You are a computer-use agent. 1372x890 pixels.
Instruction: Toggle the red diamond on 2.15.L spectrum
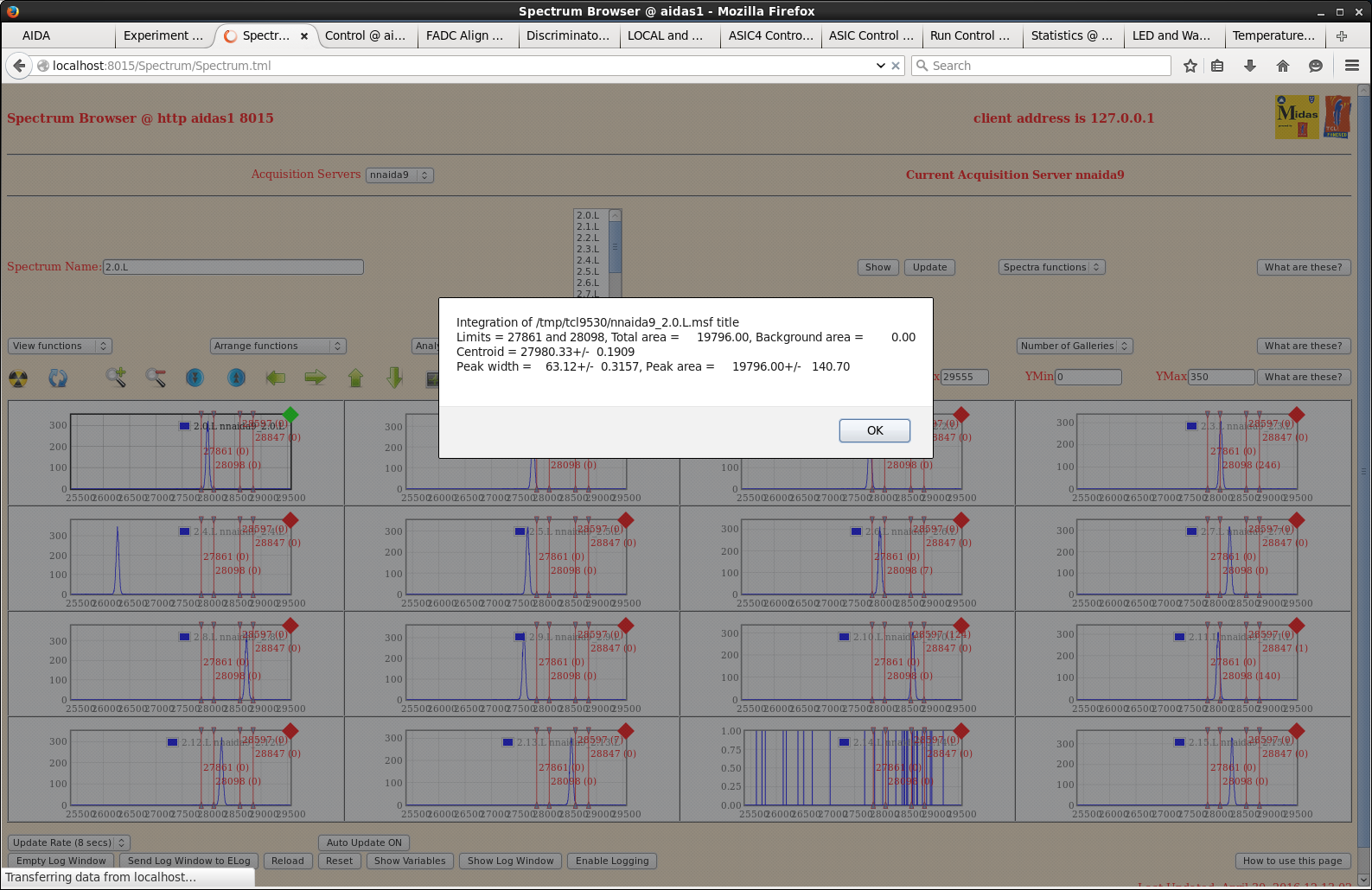[1297, 731]
